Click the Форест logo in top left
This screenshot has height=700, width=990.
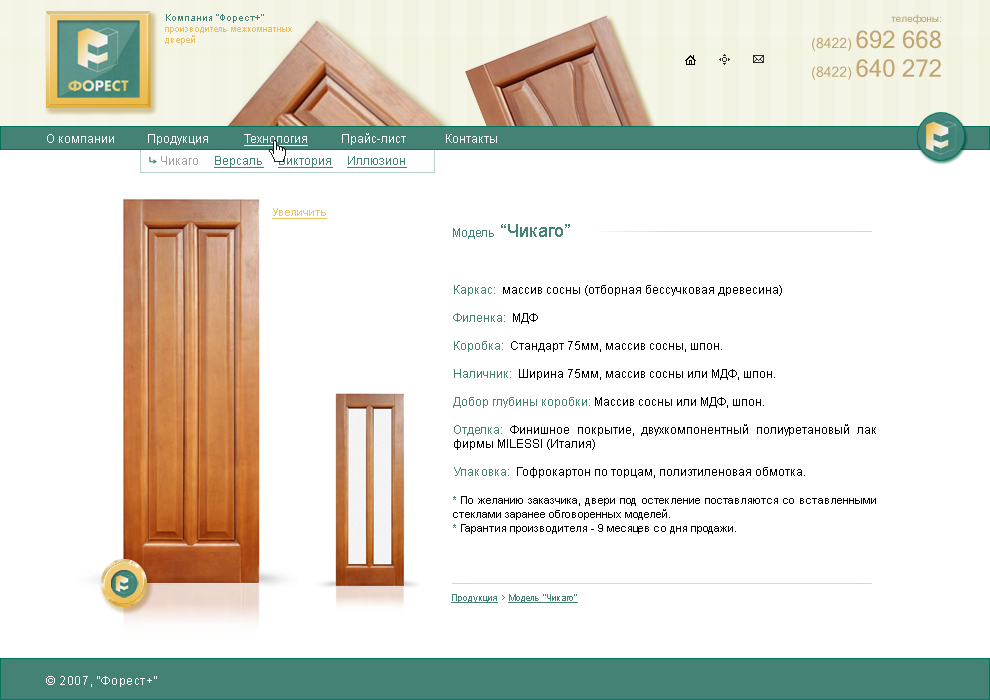click(x=98, y=60)
